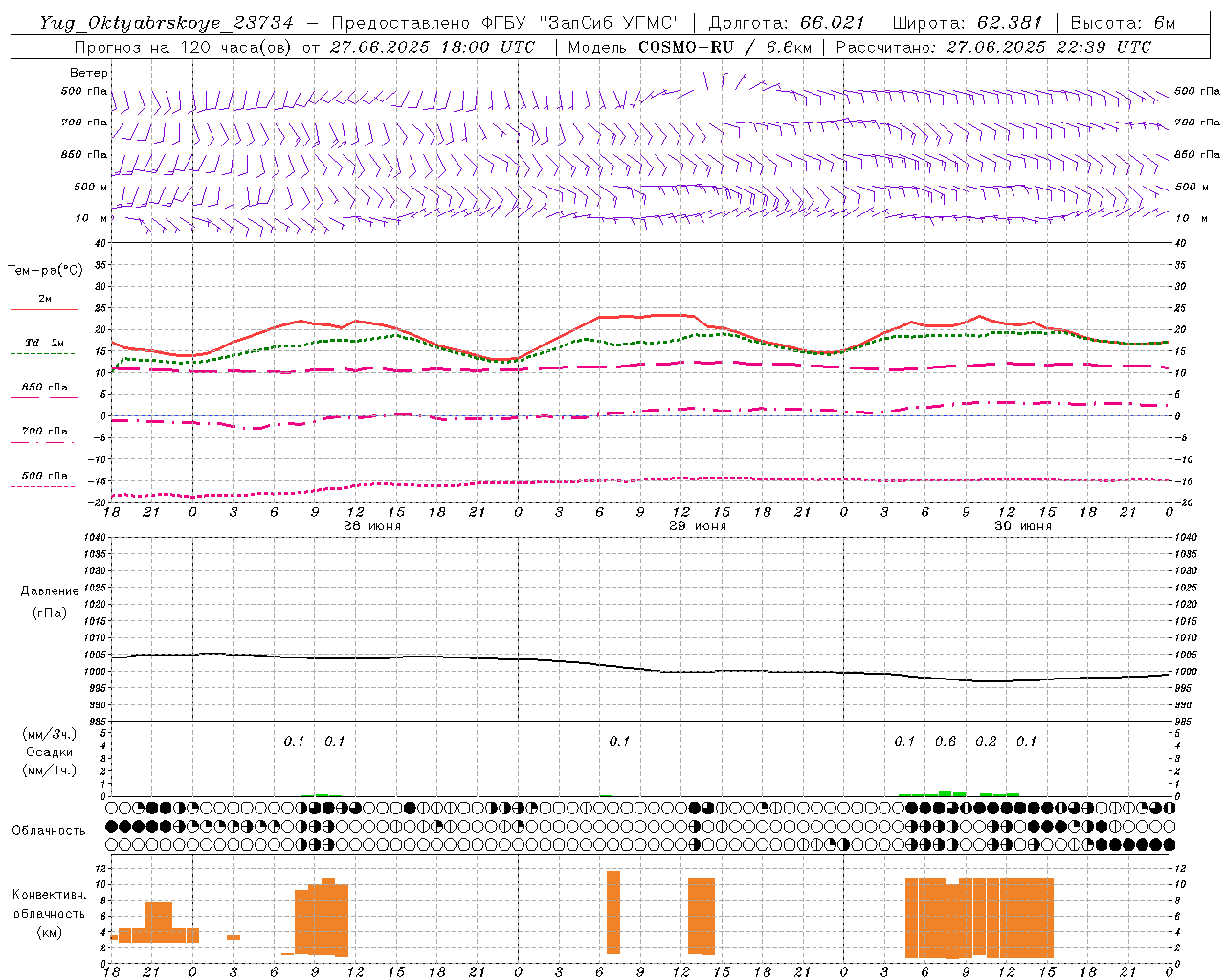Click the "Тем-ра(°C)" temperature section label
This screenshot has height=980, width=1225.
[x=45, y=271]
